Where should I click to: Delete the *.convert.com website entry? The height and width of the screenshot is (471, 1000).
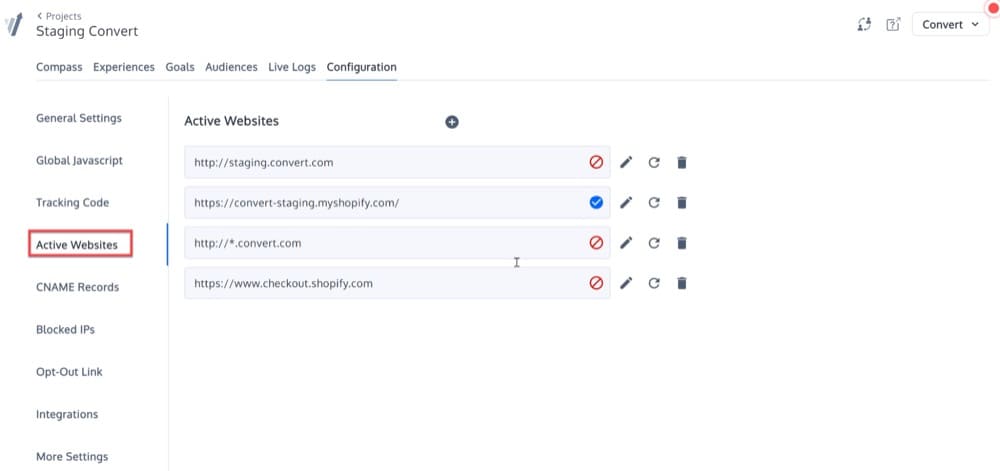[x=682, y=243]
